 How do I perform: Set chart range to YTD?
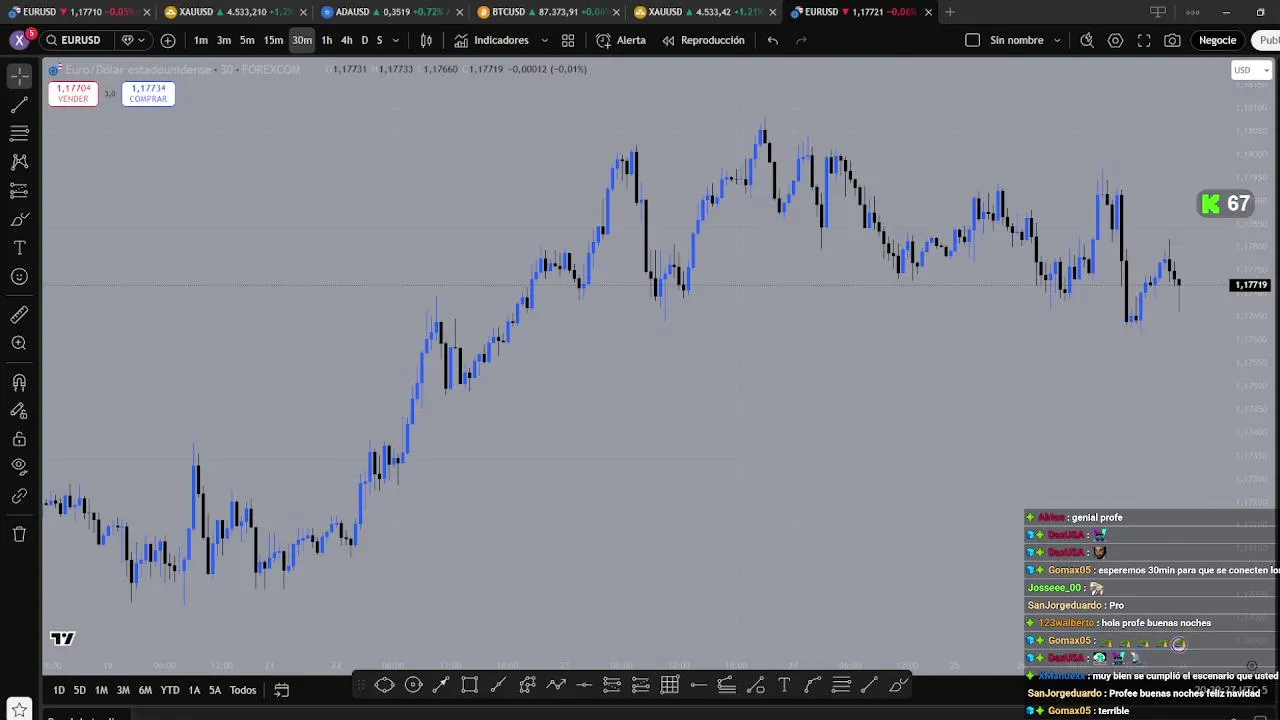(x=170, y=690)
